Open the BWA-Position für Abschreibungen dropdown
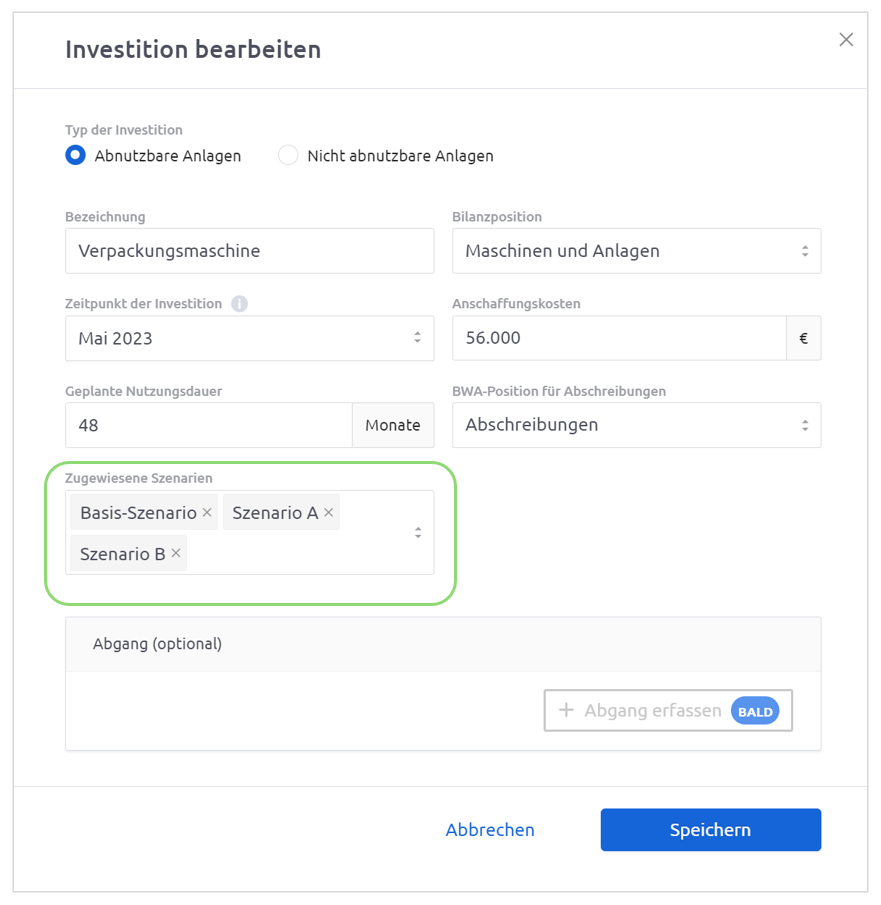The image size is (881, 905). pyautogui.click(x=636, y=425)
